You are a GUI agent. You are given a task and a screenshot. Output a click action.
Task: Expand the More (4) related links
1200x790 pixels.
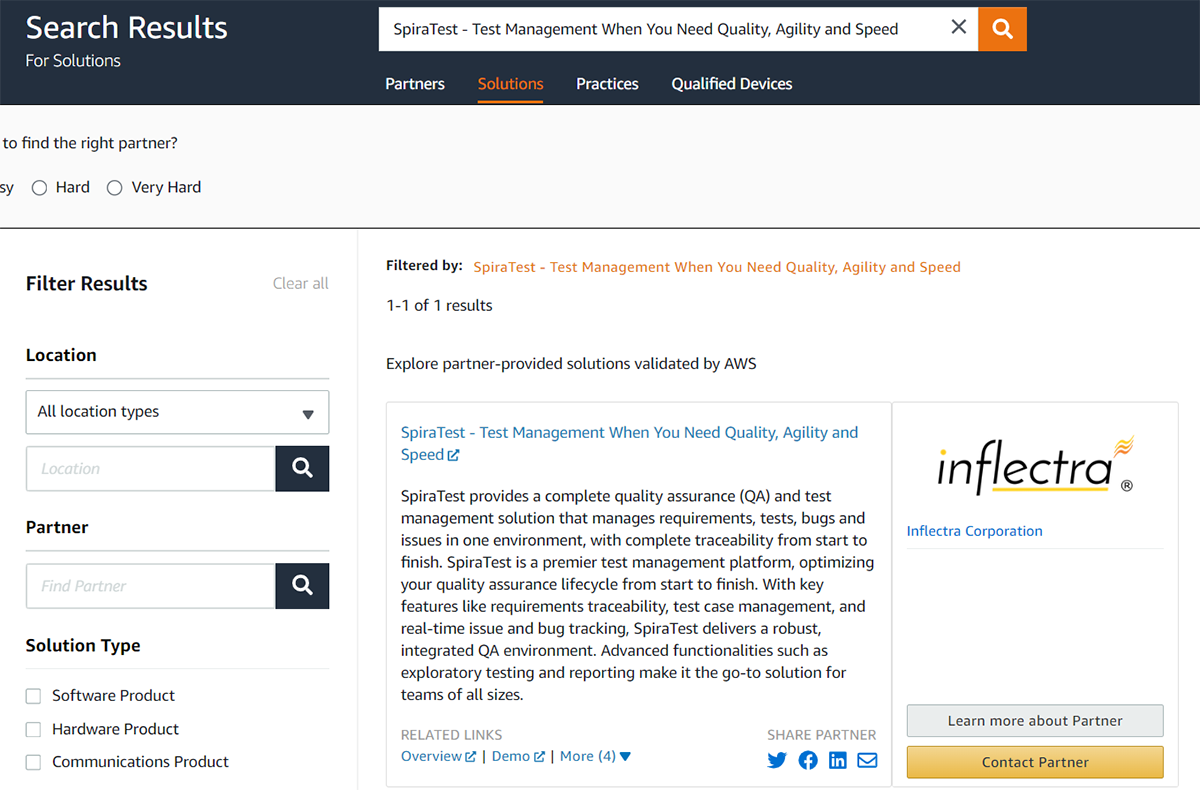pyautogui.click(x=595, y=756)
